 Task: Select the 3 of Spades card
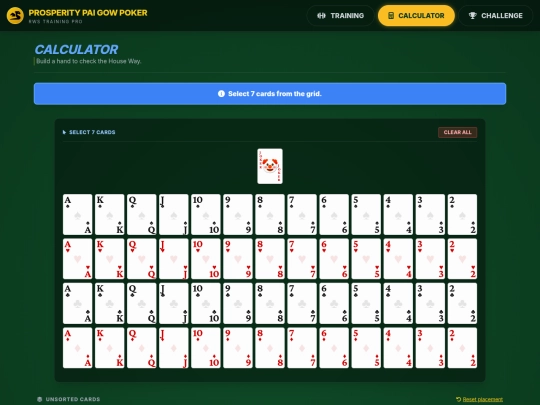430,215
